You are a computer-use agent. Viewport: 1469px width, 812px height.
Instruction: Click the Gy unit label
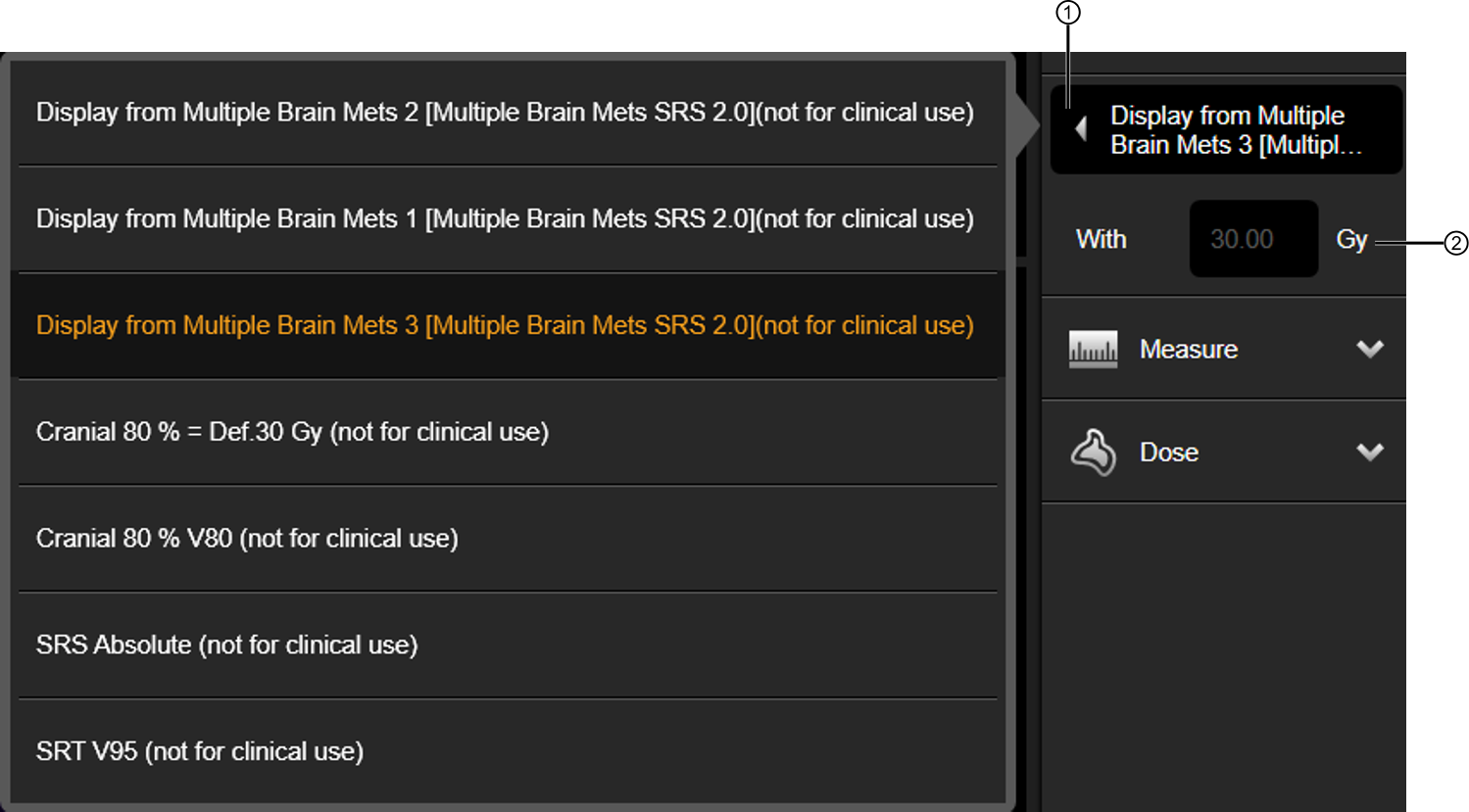click(x=1351, y=240)
